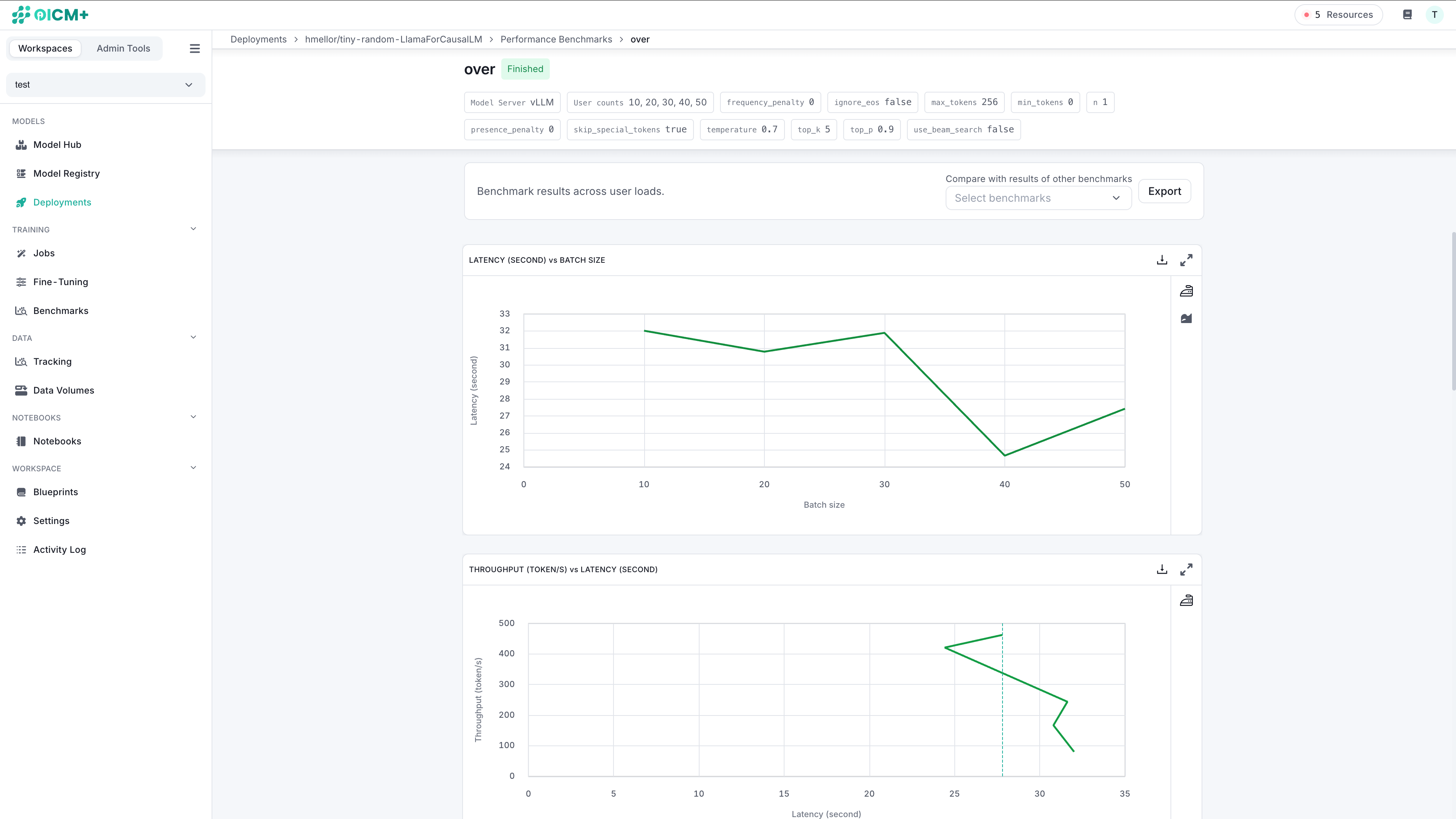Click the 'frequency_penalty 0' tag

coord(770,102)
